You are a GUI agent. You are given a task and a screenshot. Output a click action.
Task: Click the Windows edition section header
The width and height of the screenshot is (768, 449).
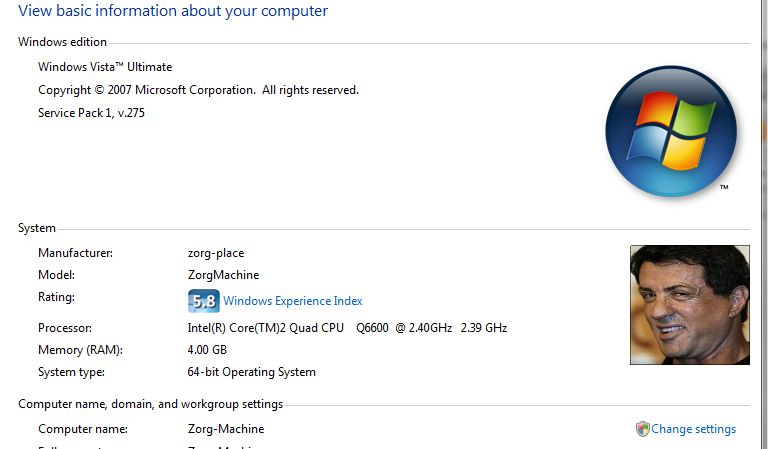62,42
